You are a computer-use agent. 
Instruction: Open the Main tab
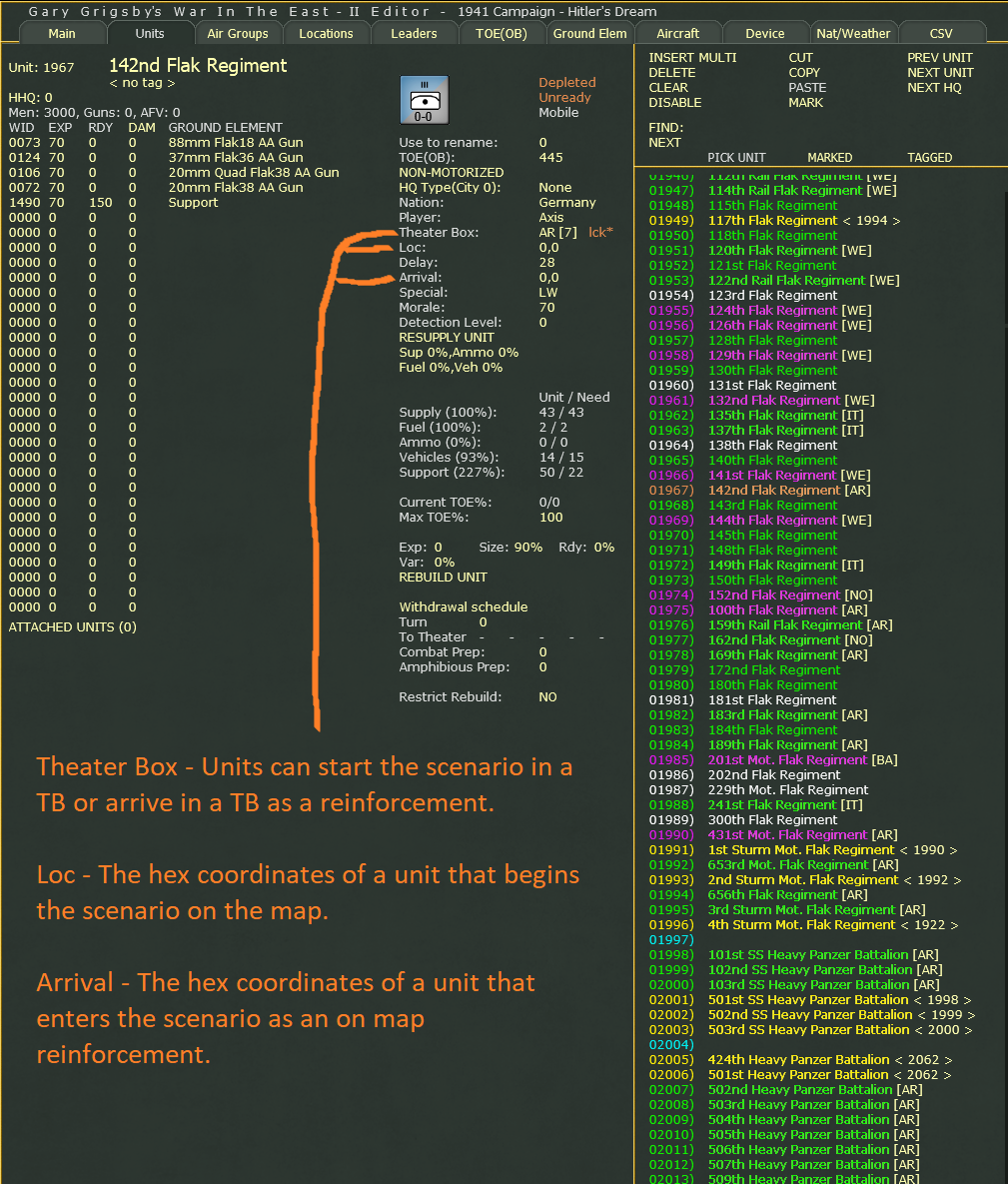(x=62, y=33)
